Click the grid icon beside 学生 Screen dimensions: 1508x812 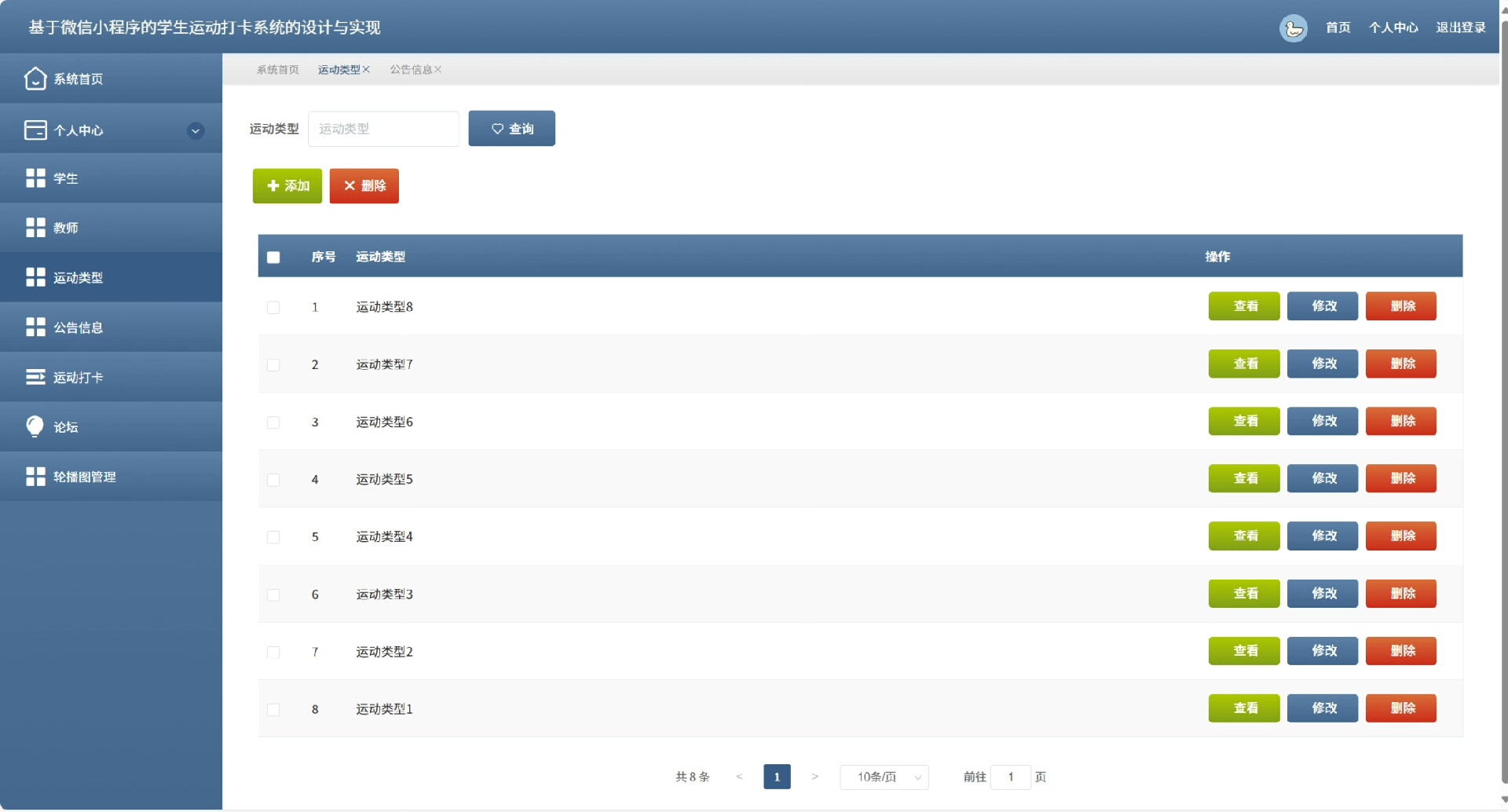coord(35,178)
